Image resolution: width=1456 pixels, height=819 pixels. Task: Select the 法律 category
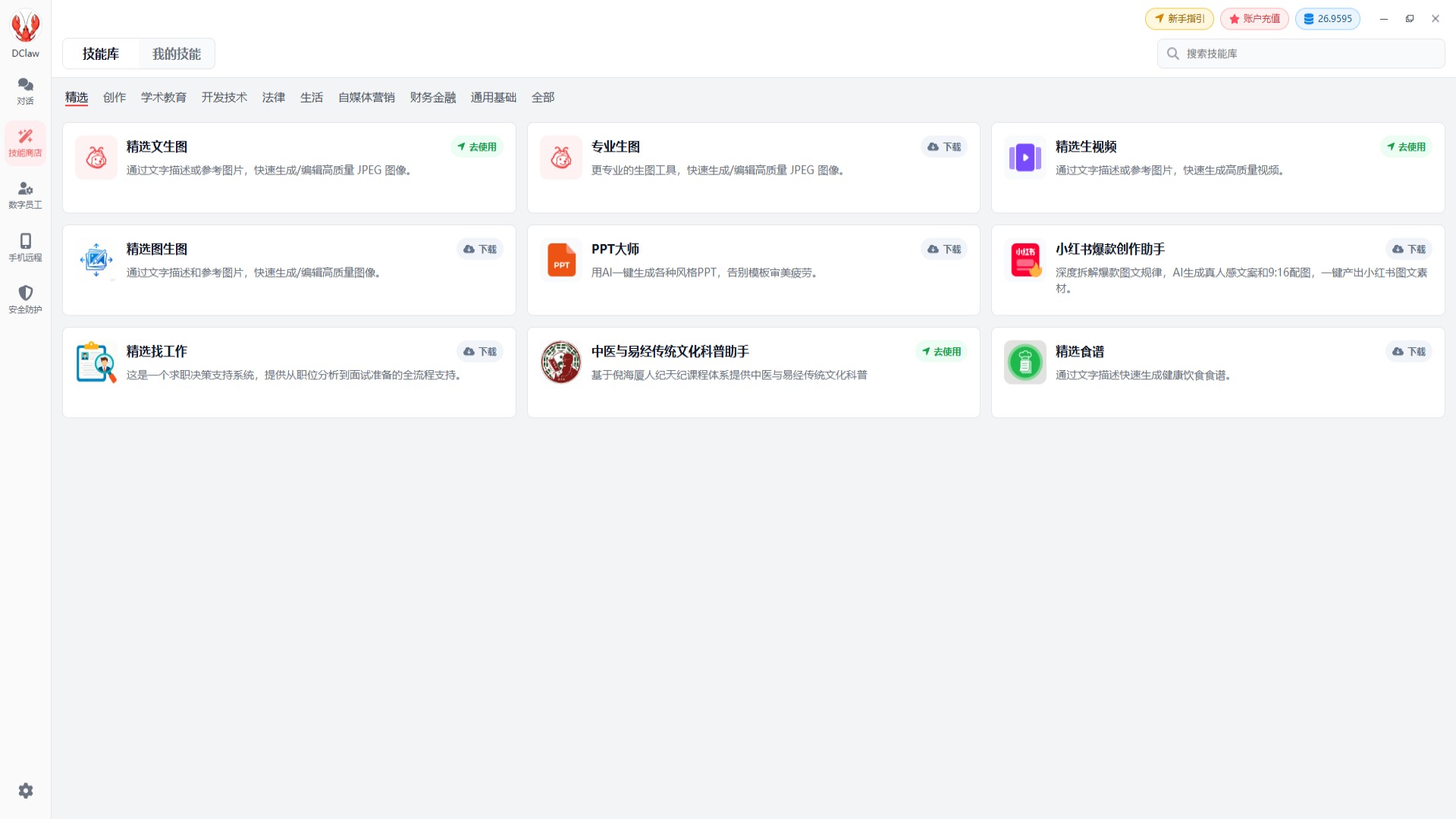(274, 97)
